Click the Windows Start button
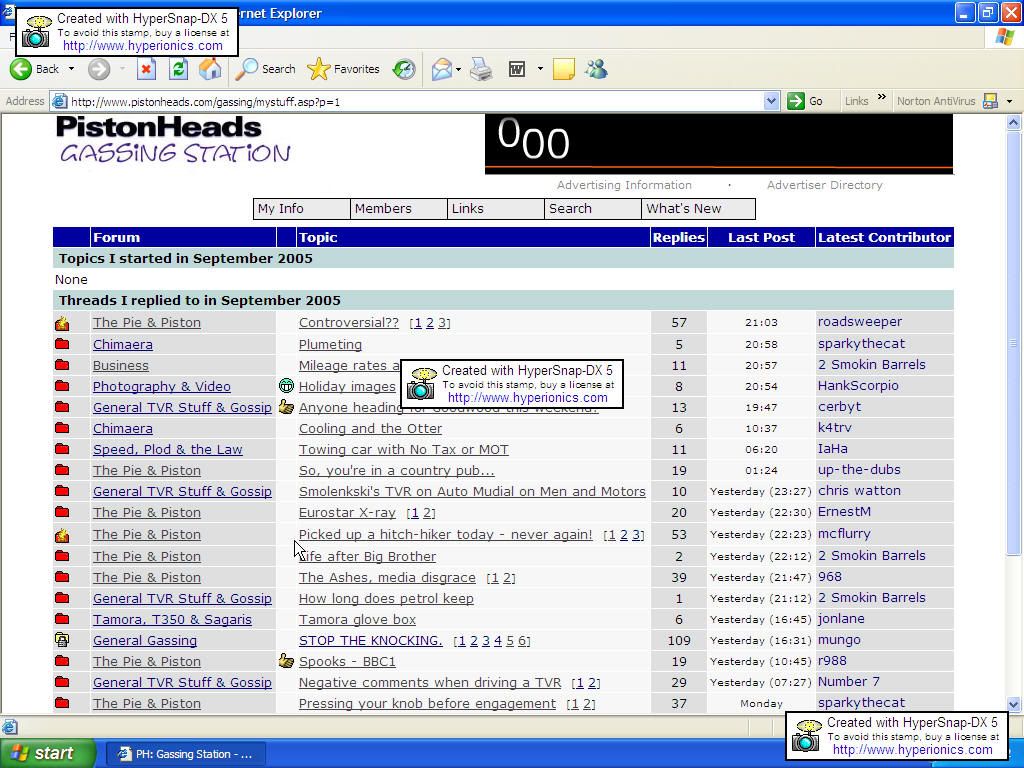1024x768 pixels. [x=47, y=753]
